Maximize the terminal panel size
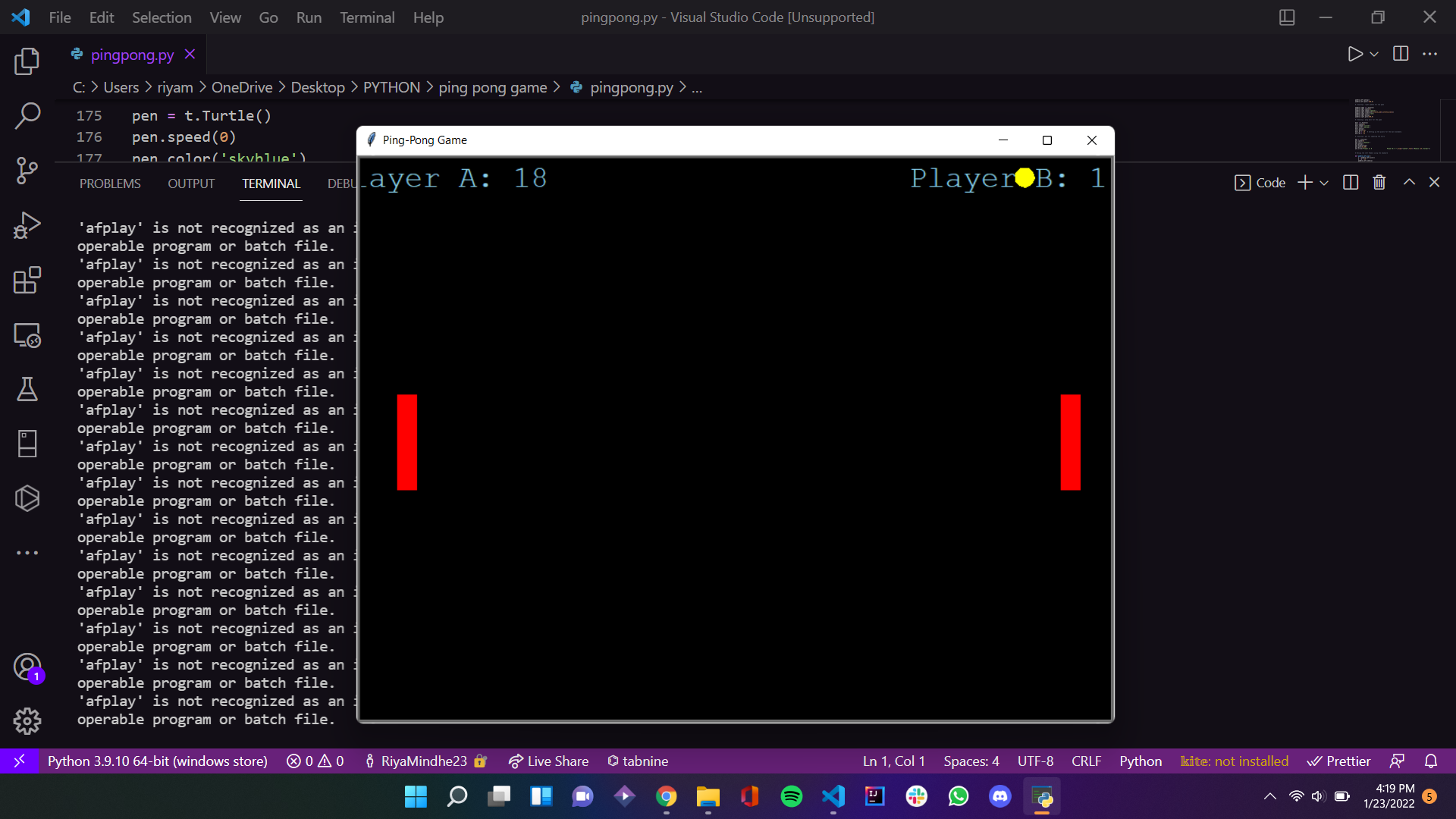Viewport: 1456px width, 819px height. (1409, 183)
